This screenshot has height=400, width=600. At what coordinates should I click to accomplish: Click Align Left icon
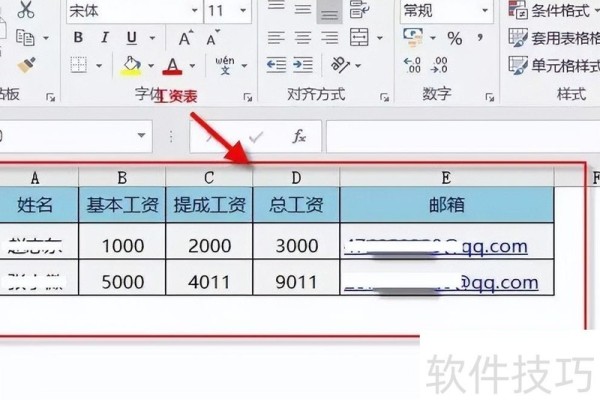(276, 38)
